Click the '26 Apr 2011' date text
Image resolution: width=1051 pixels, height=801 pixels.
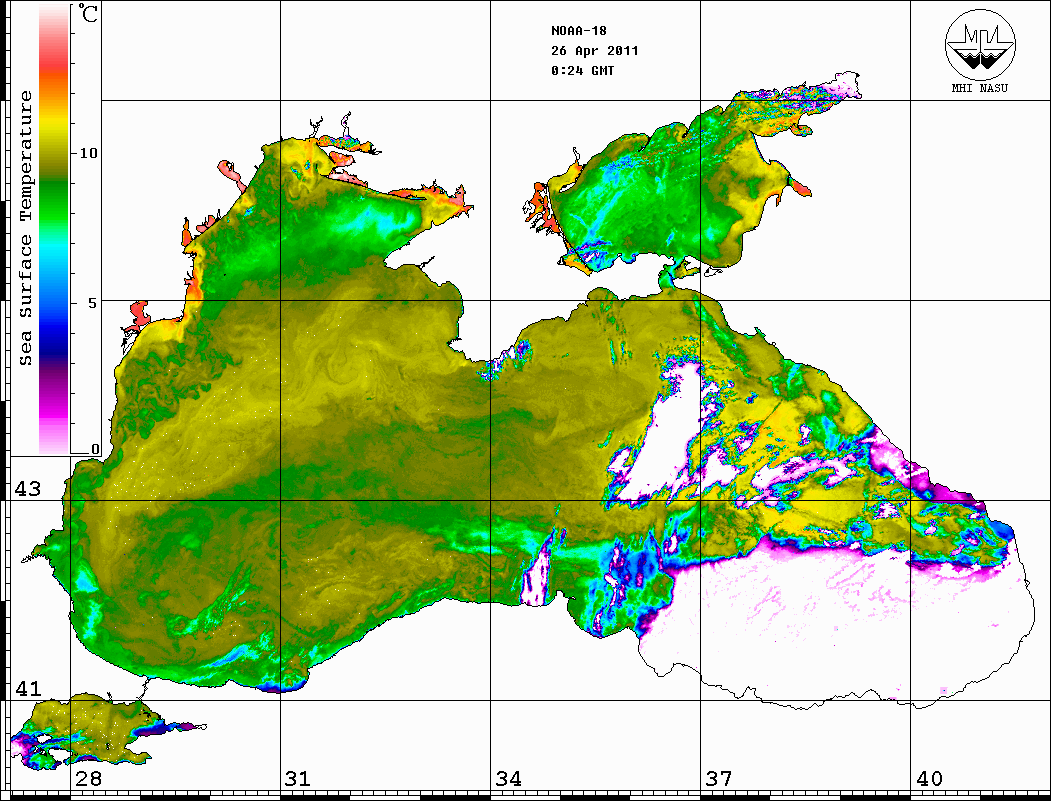(595, 51)
